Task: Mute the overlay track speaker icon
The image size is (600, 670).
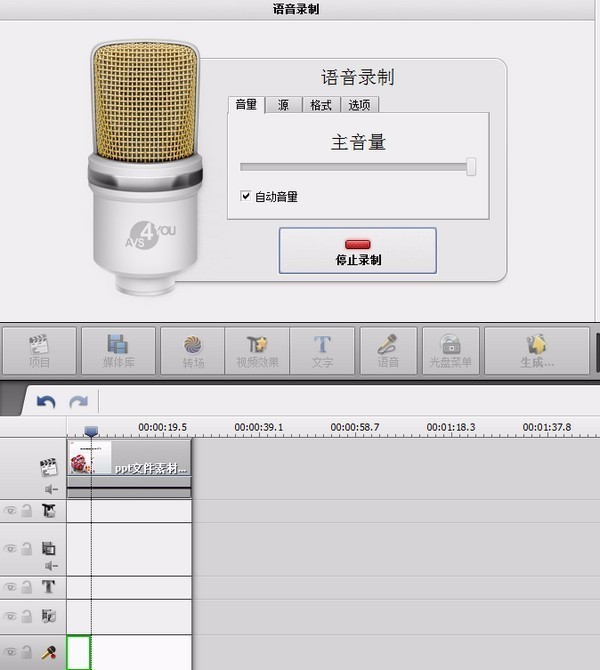Action: click(51, 566)
